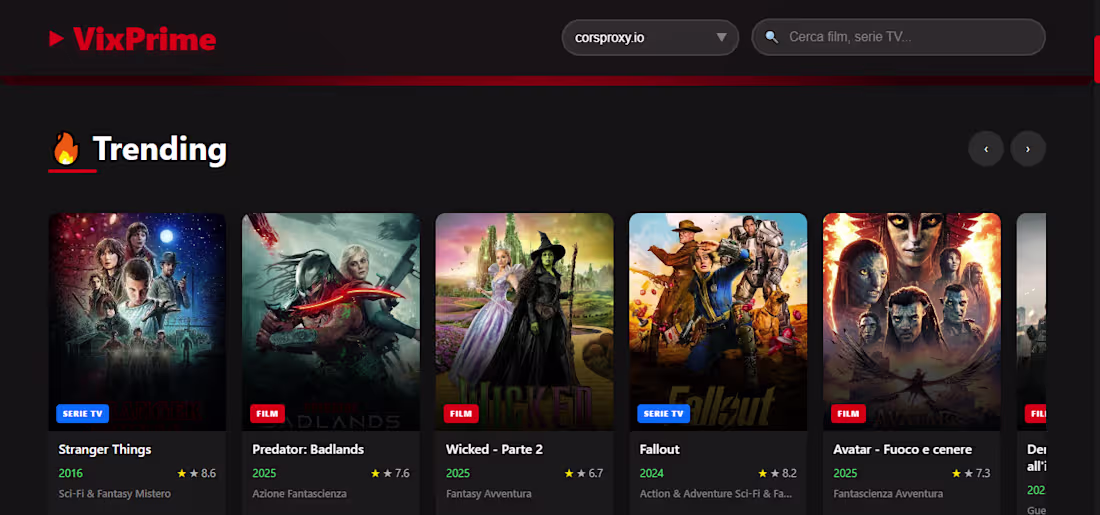Click the Trending fire emoji icon
1100x515 pixels.
click(x=66, y=148)
